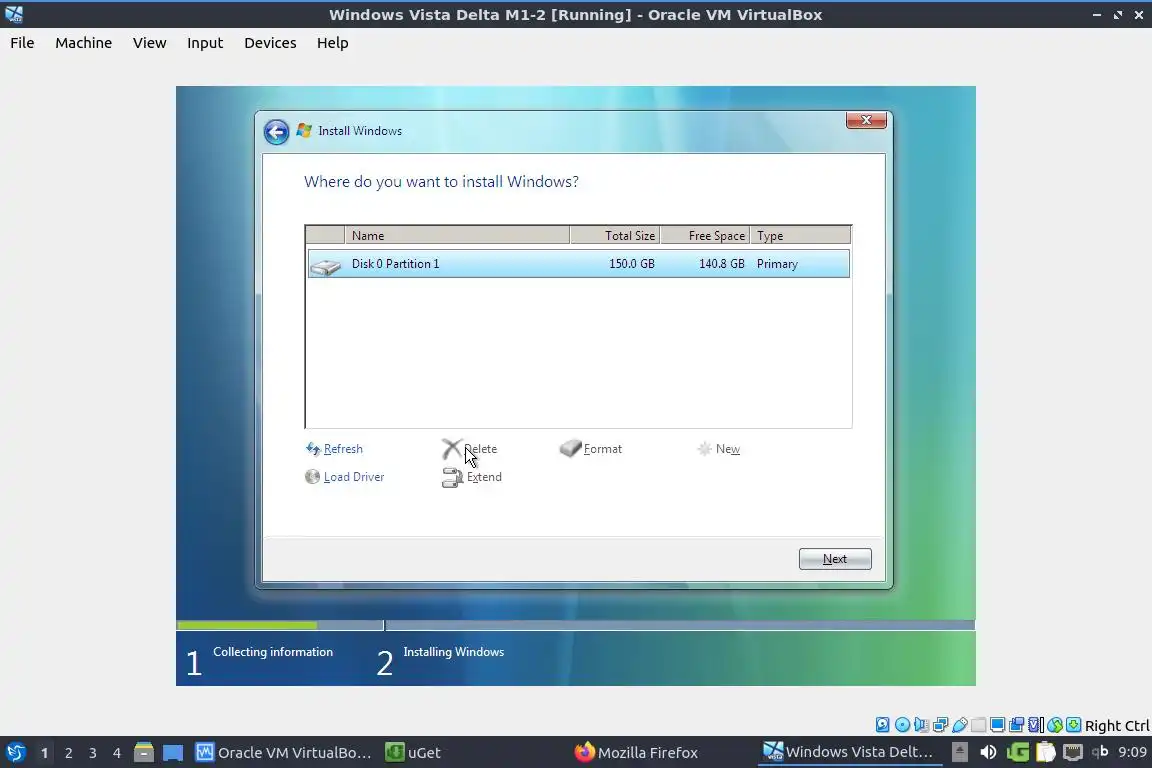This screenshot has height=768, width=1152.
Task: Click the New partition option
Action: (x=727, y=449)
